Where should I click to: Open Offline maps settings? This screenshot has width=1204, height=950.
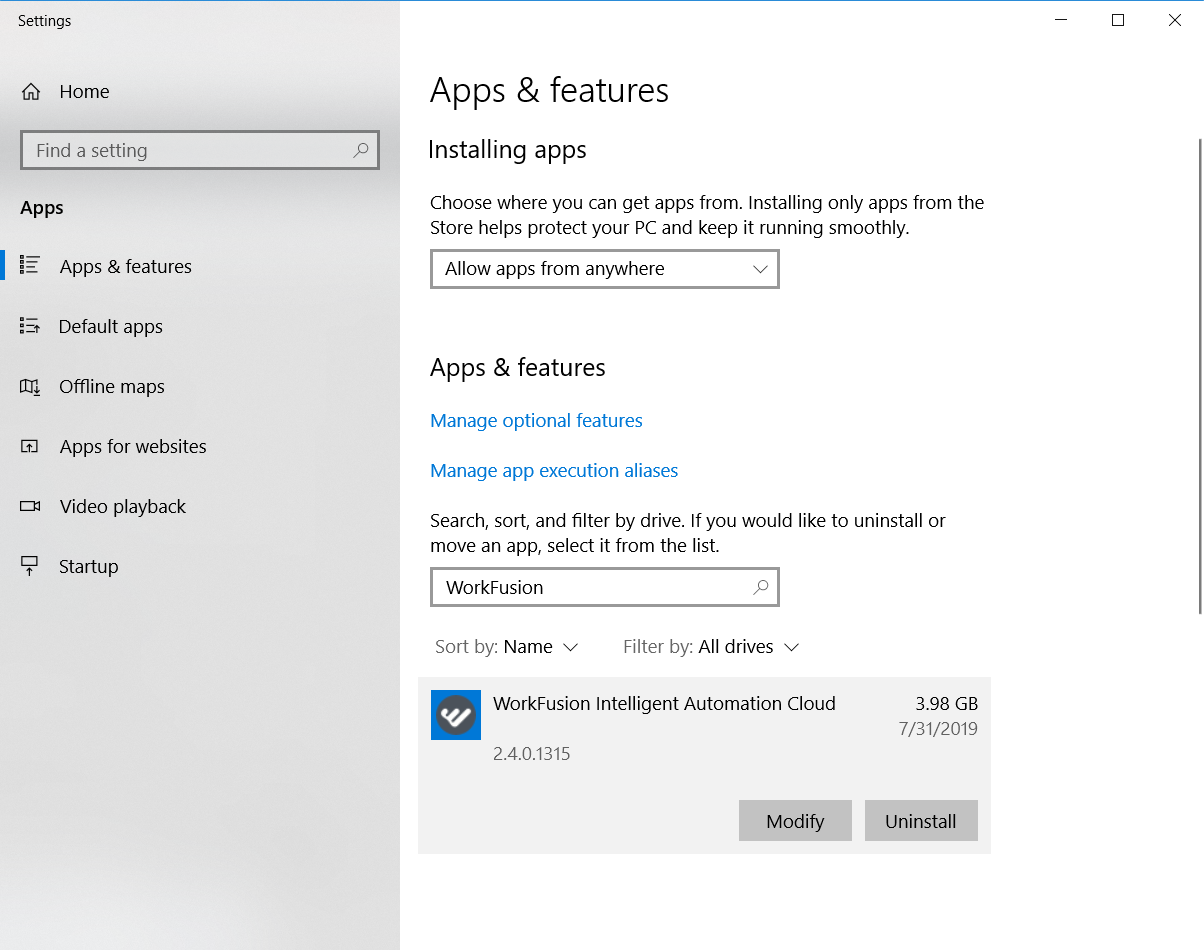tap(112, 386)
